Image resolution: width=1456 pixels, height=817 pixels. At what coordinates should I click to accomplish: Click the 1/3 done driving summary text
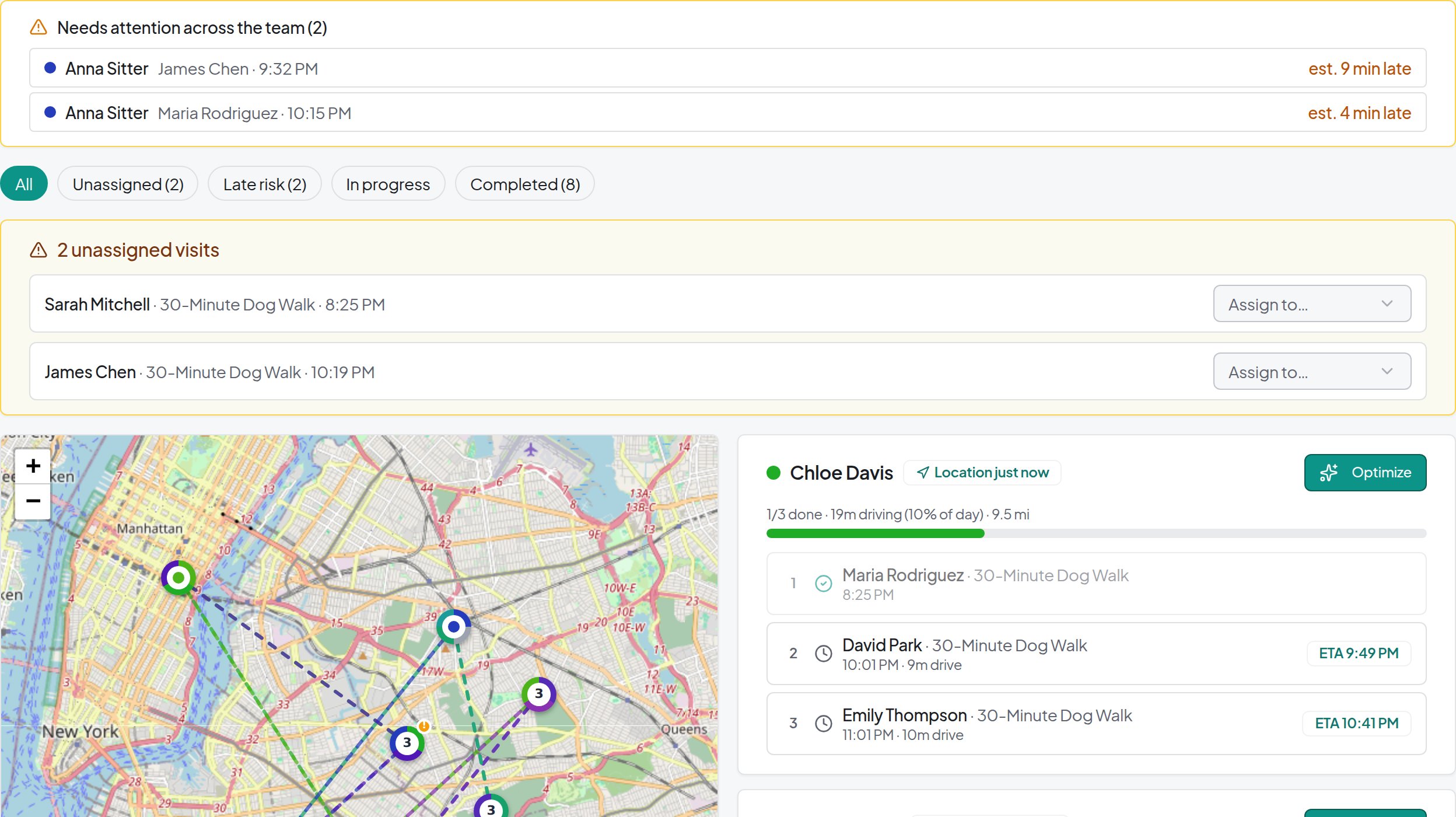[x=898, y=514]
